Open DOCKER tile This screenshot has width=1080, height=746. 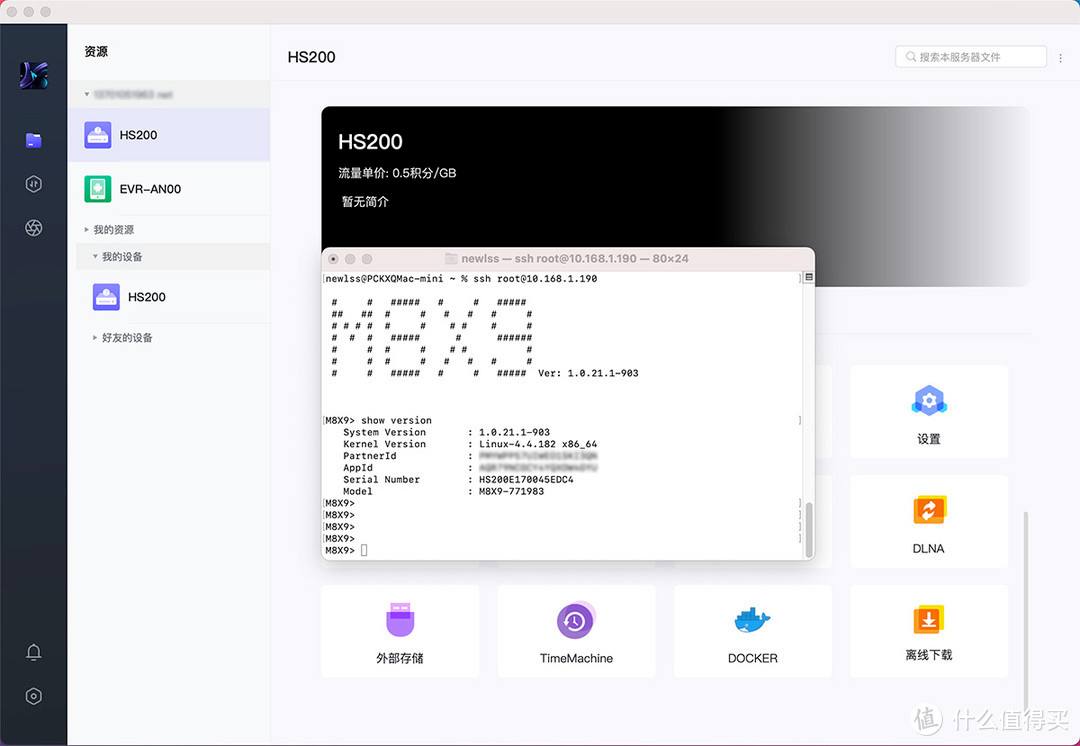click(x=752, y=631)
